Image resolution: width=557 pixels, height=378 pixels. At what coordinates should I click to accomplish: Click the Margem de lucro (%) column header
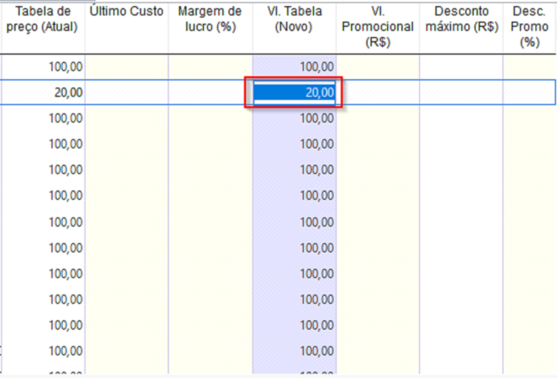coord(210,28)
